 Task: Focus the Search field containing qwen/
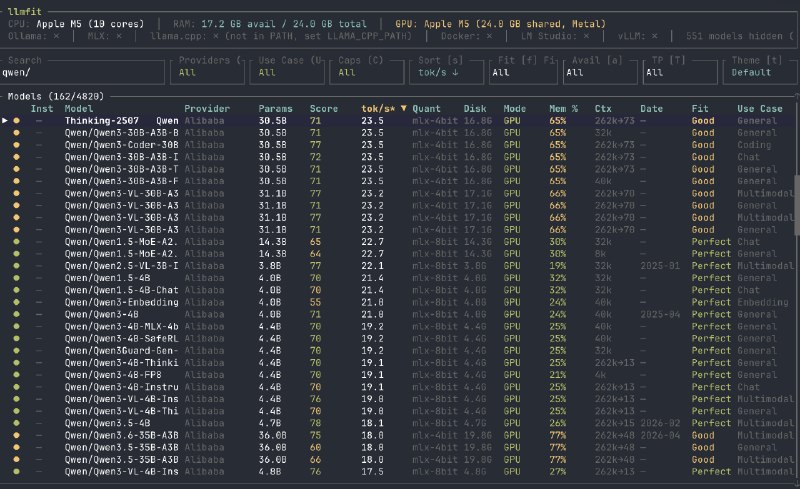[83, 72]
